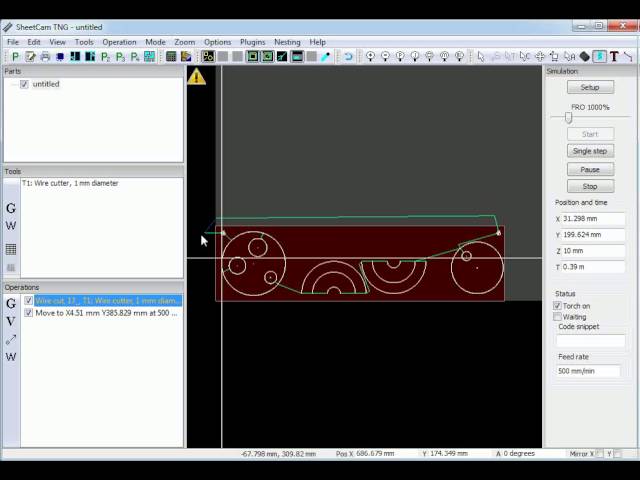Click the yellow shapes view icon in toolbar
Image resolution: width=640 pixels, height=480 pixels.
[208, 56]
